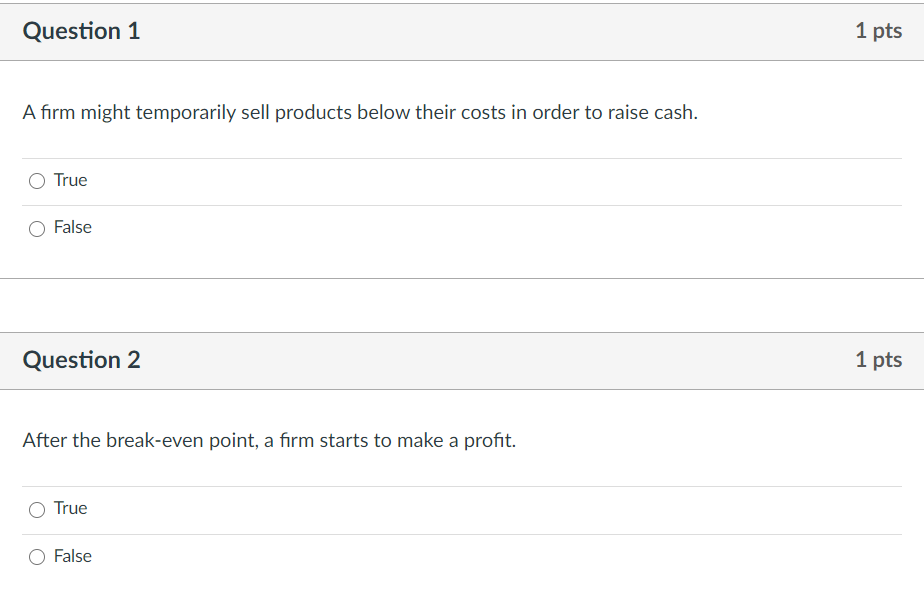Image resolution: width=924 pixels, height=602 pixels.
Task: Click the True text label in Question 2
Action: pyautogui.click(x=70, y=509)
